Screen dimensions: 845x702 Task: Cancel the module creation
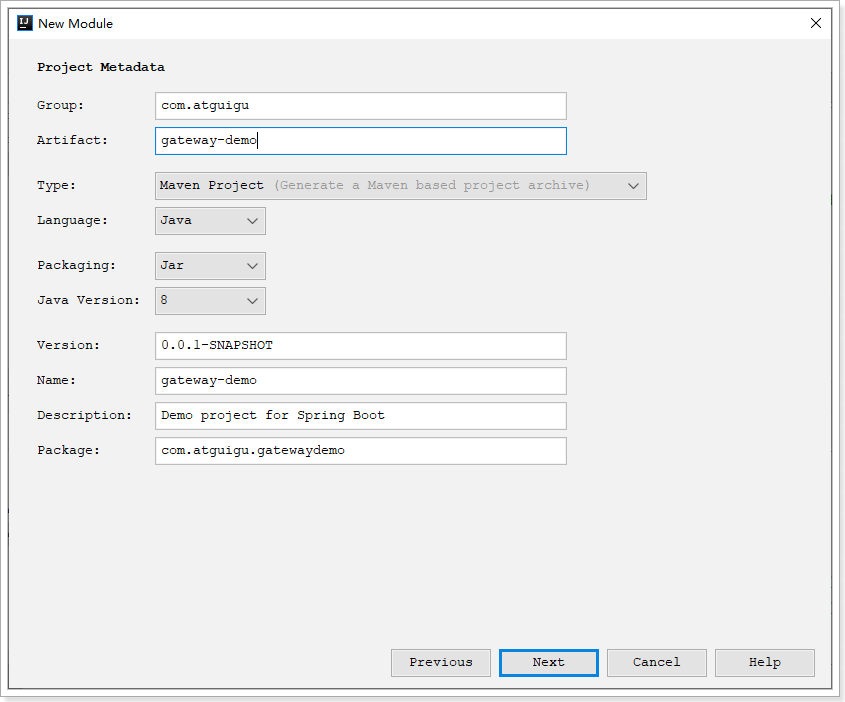656,663
